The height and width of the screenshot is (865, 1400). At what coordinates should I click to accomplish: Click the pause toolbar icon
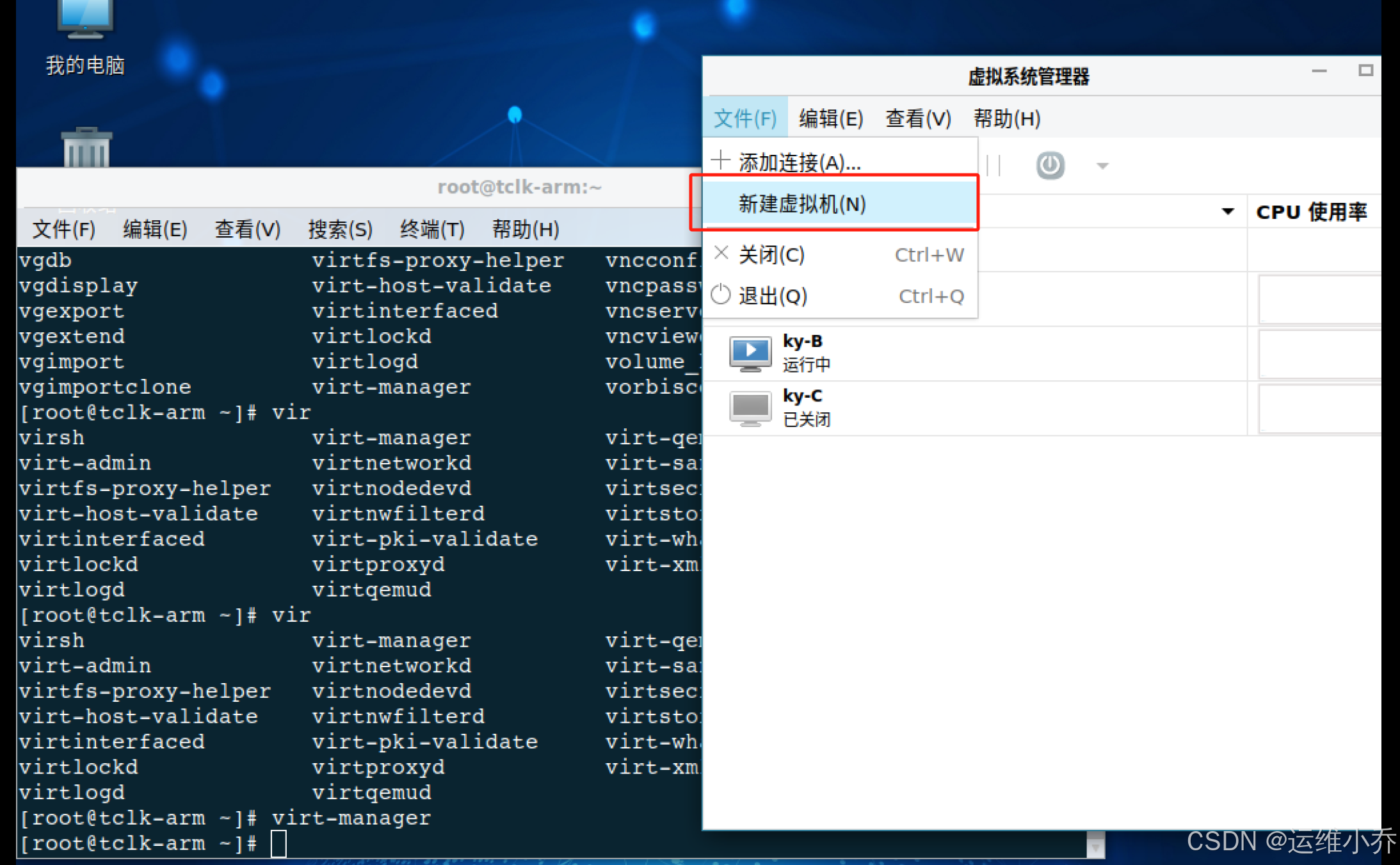click(x=994, y=166)
